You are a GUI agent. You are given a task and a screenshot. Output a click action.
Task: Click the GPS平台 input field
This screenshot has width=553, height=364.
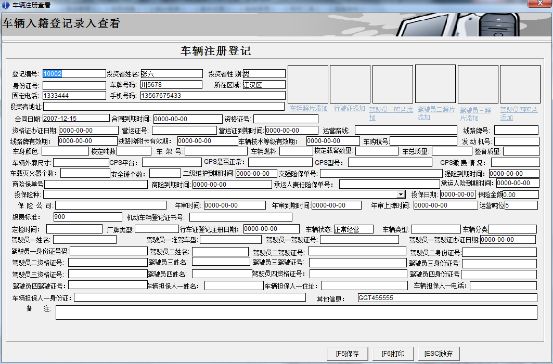[171, 162]
